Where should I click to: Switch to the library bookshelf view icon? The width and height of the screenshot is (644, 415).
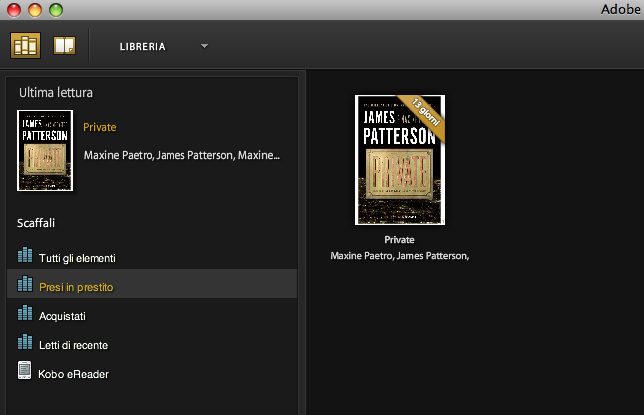(25, 46)
